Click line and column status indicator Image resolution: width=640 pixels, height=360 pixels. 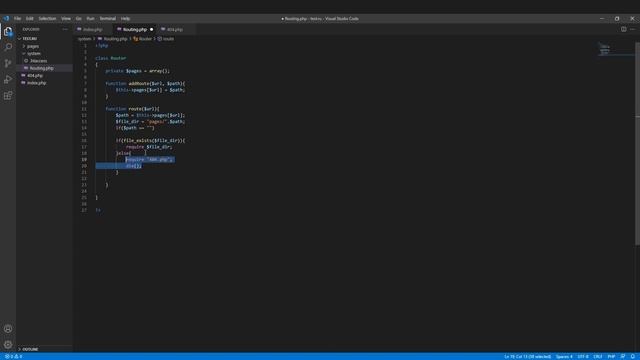coord(527,356)
